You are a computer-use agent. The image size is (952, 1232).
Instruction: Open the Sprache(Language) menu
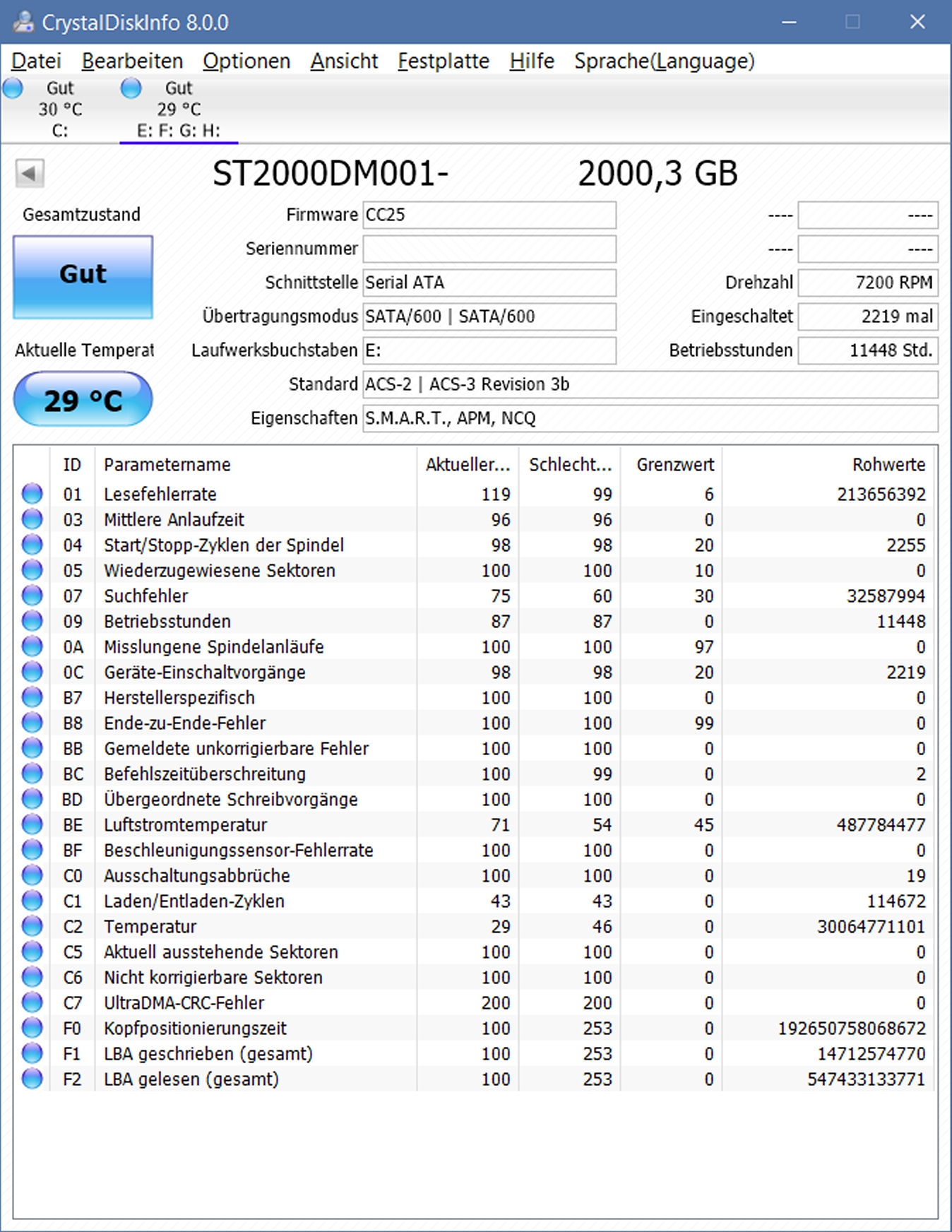pyautogui.click(x=665, y=61)
